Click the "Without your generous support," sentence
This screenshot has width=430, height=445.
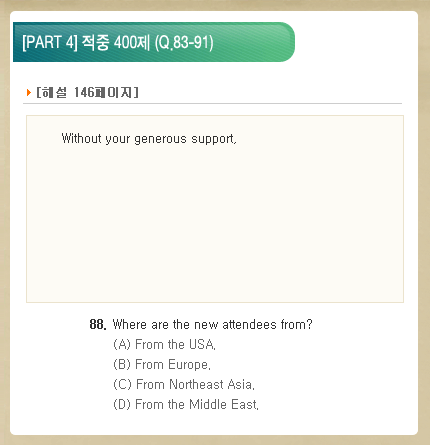click(x=149, y=138)
